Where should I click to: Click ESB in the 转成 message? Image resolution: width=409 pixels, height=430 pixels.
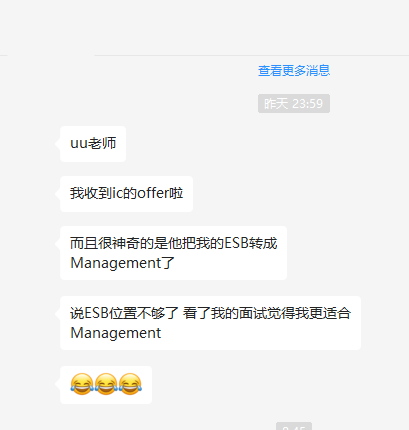(x=236, y=243)
